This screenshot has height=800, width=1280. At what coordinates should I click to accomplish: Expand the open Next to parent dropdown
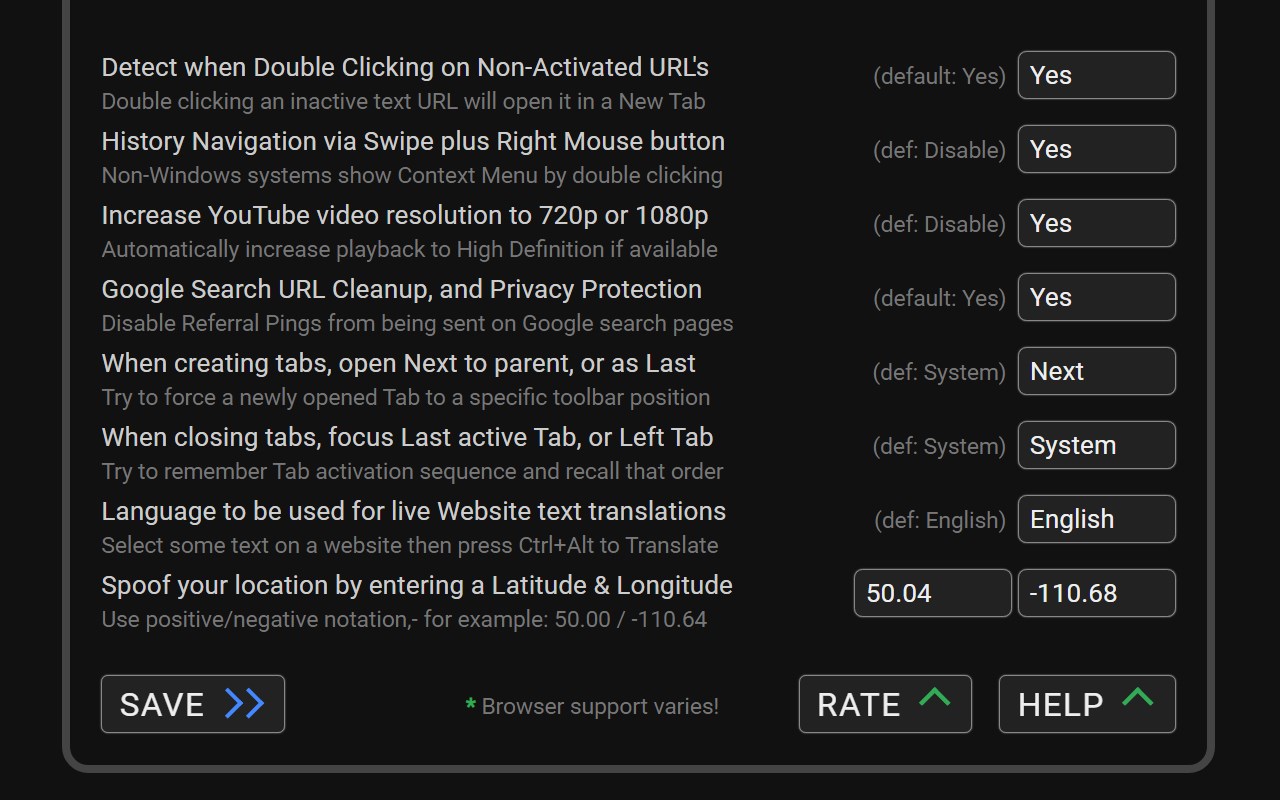[1097, 371]
